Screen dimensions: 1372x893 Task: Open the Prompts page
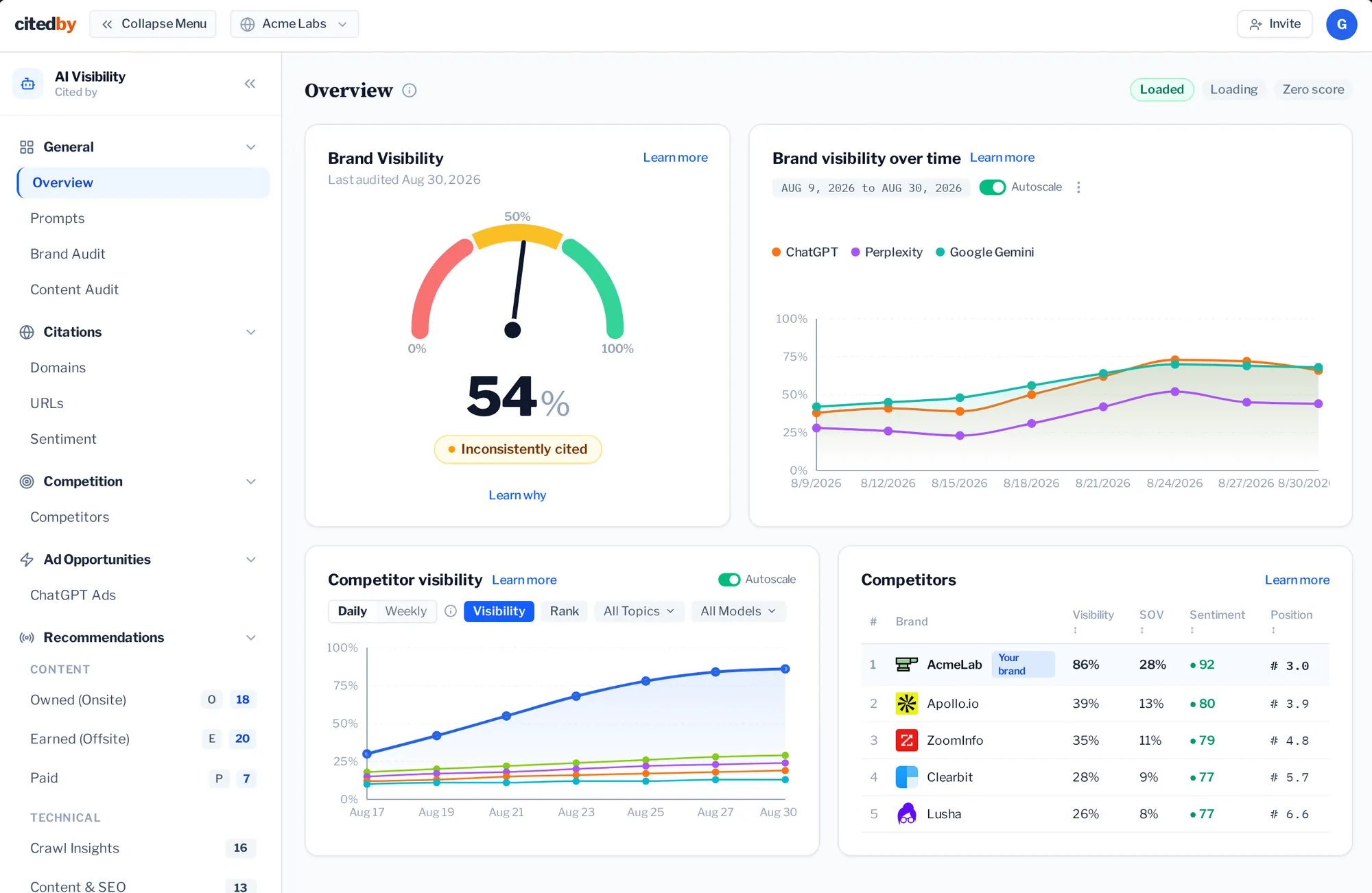[58, 218]
